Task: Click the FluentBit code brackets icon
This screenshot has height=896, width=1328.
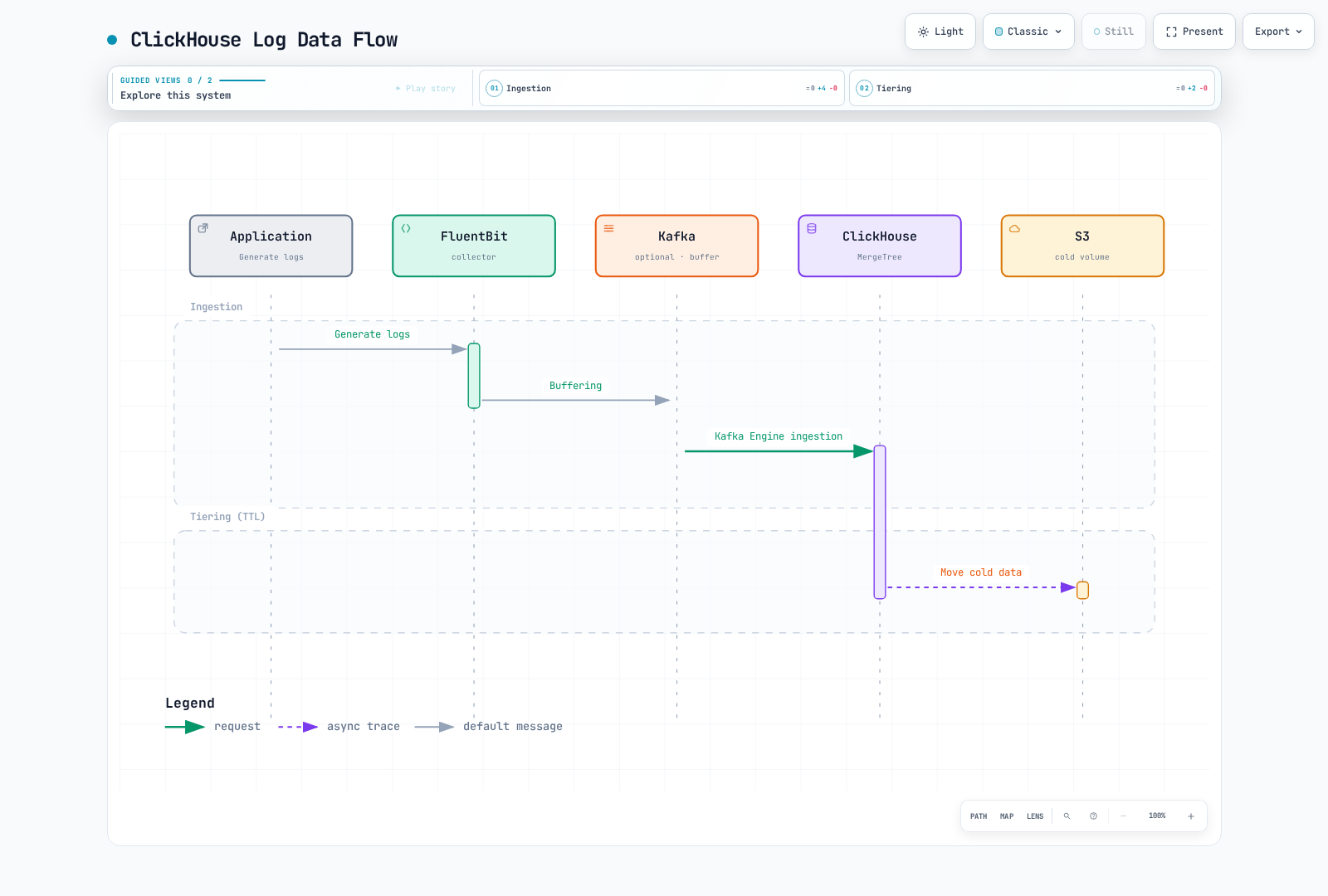Action: pos(406,228)
